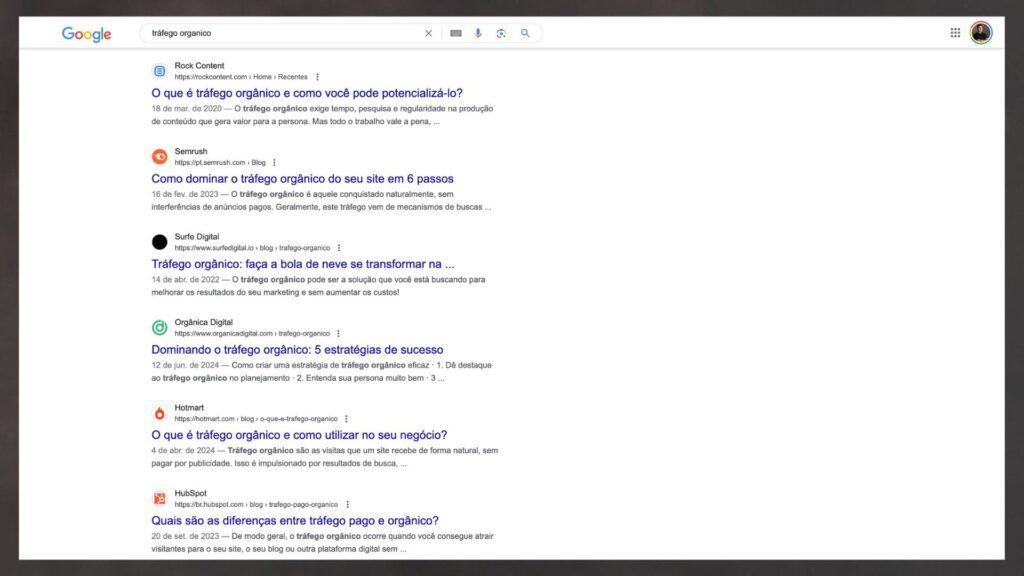This screenshot has width=1024, height=576.
Task: Open more options for Semrush result
Action: 274,163
